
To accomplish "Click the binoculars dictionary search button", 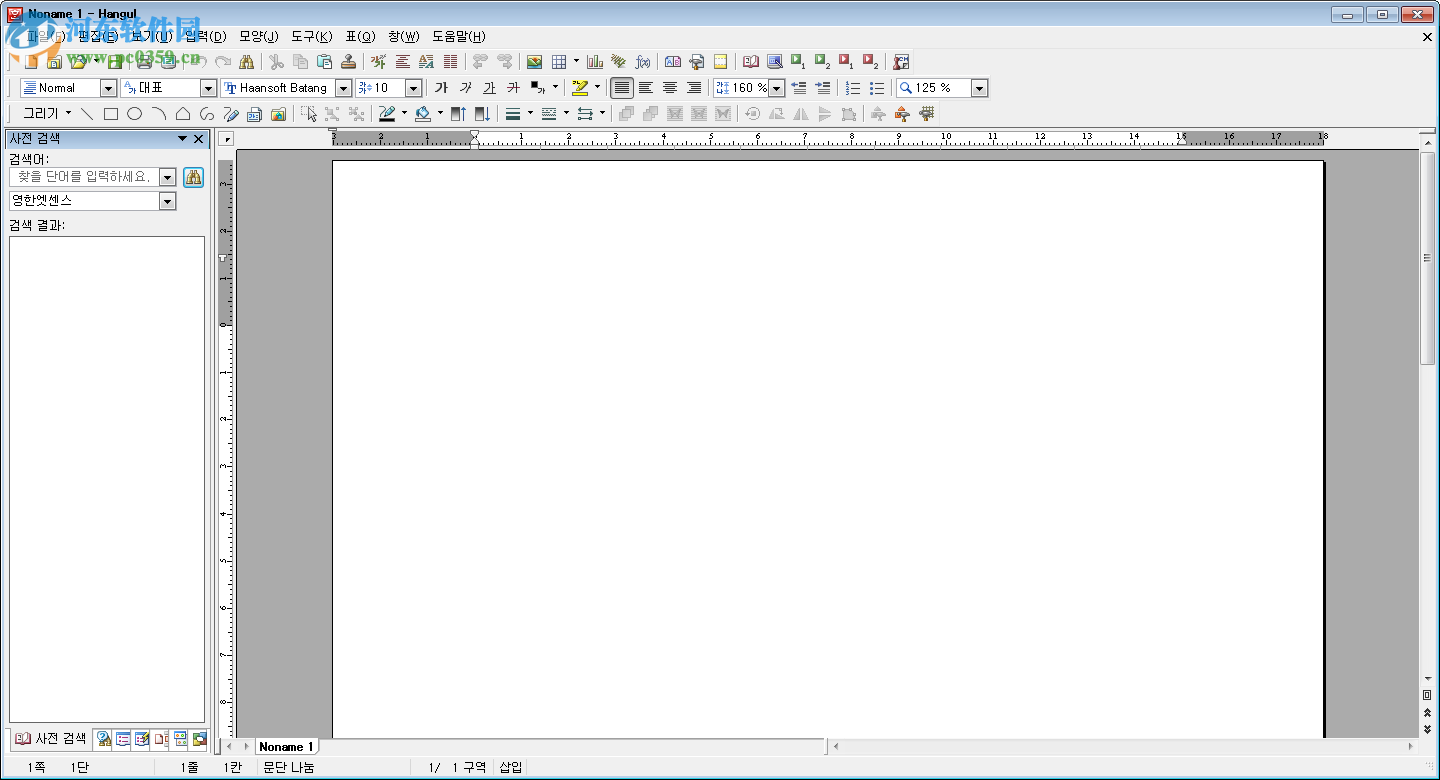I will point(193,177).
